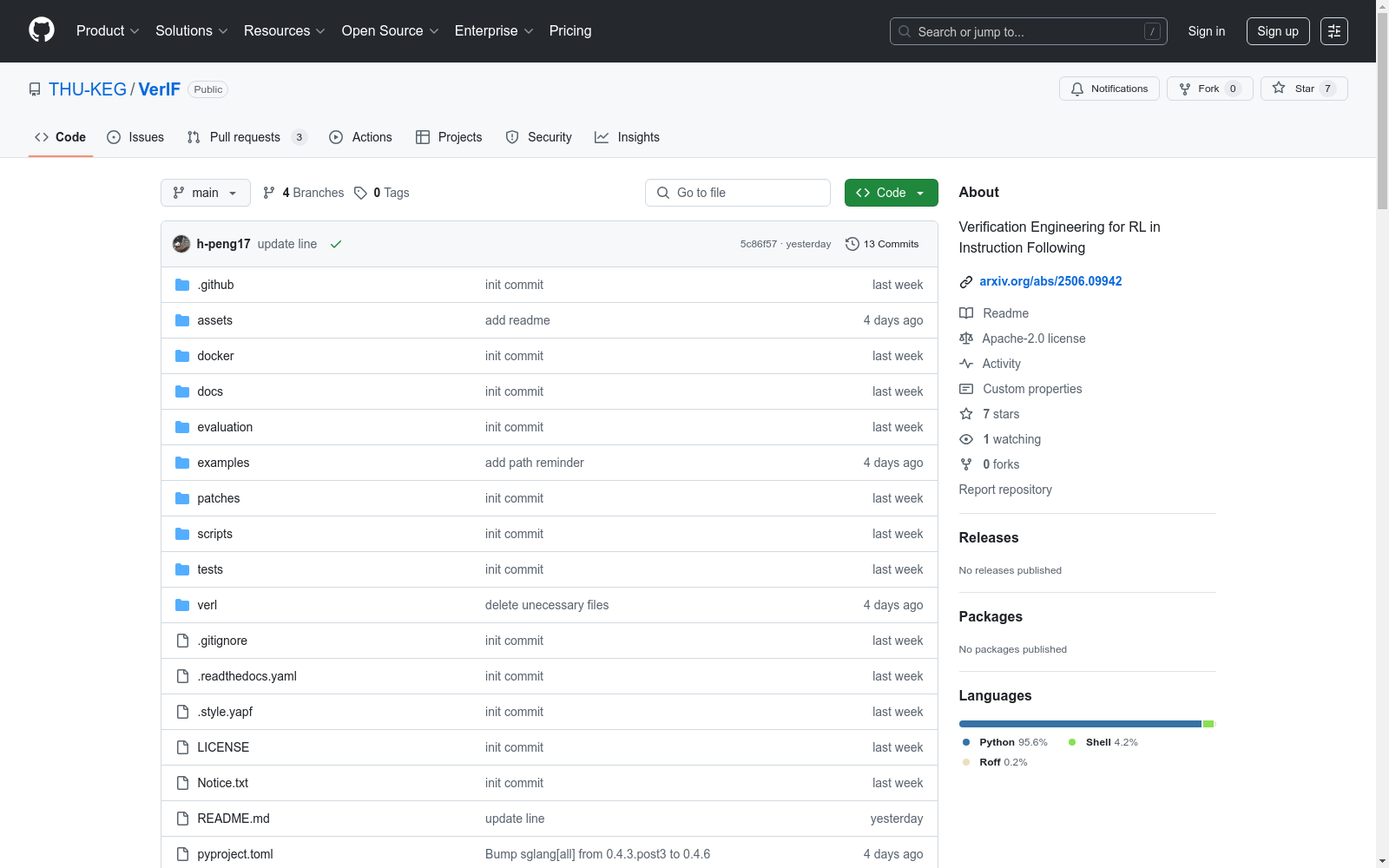Expand the Solutions menu
This screenshot has width=1389, height=868.
[192, 31]
